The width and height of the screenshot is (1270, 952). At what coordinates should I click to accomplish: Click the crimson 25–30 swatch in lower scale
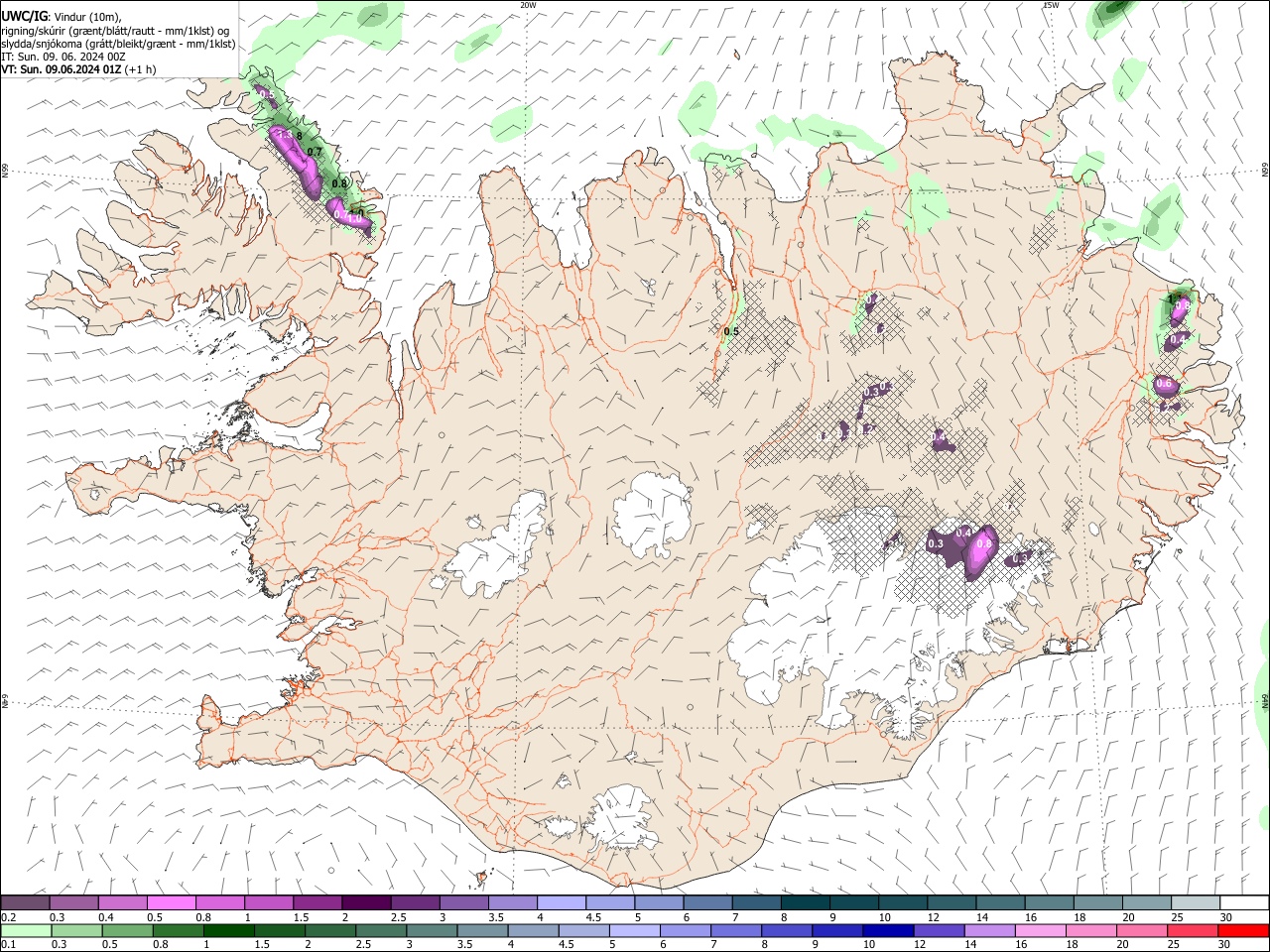(x=1192, y=931)
